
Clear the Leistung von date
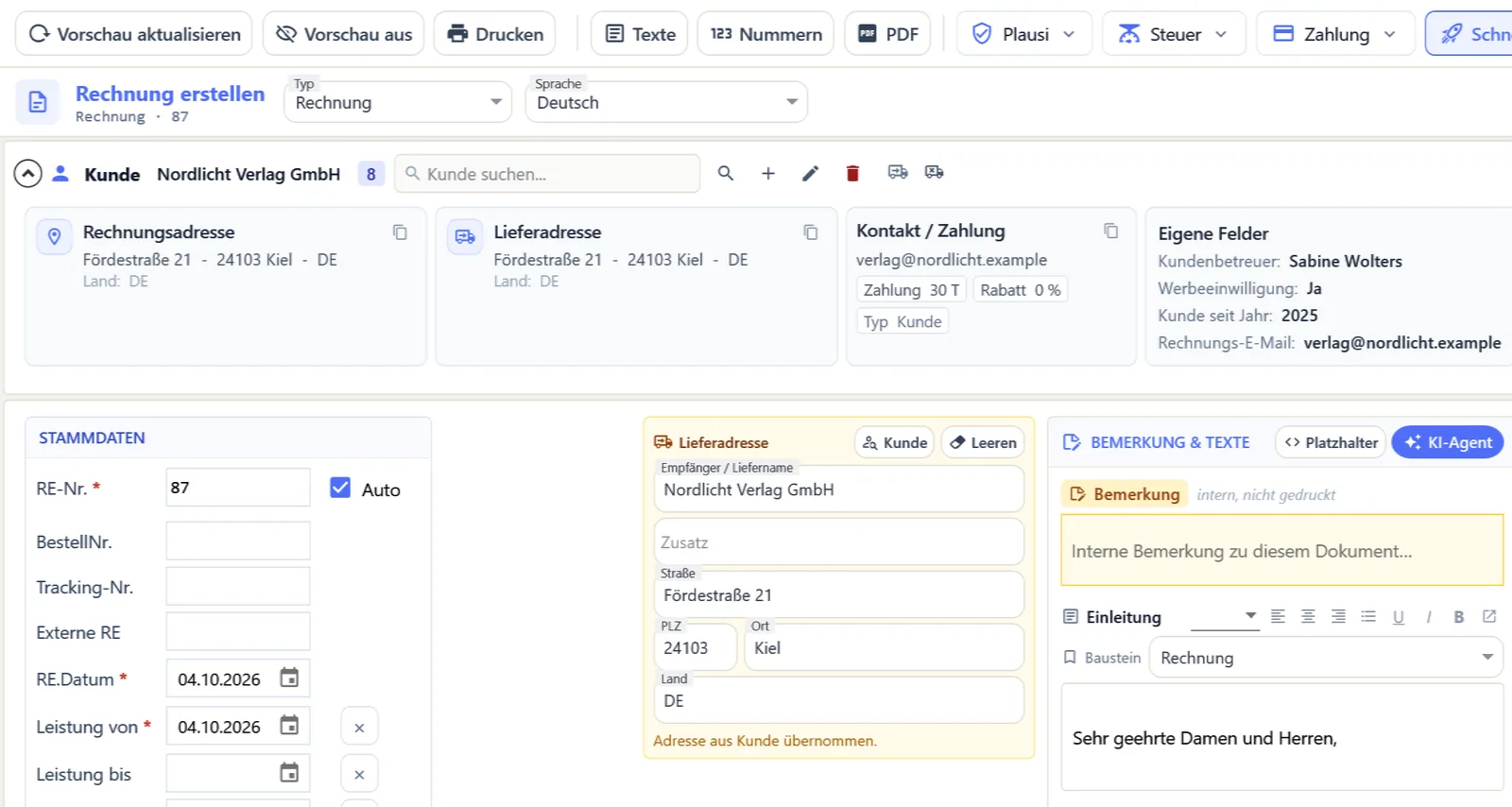[x=359, y=727]
